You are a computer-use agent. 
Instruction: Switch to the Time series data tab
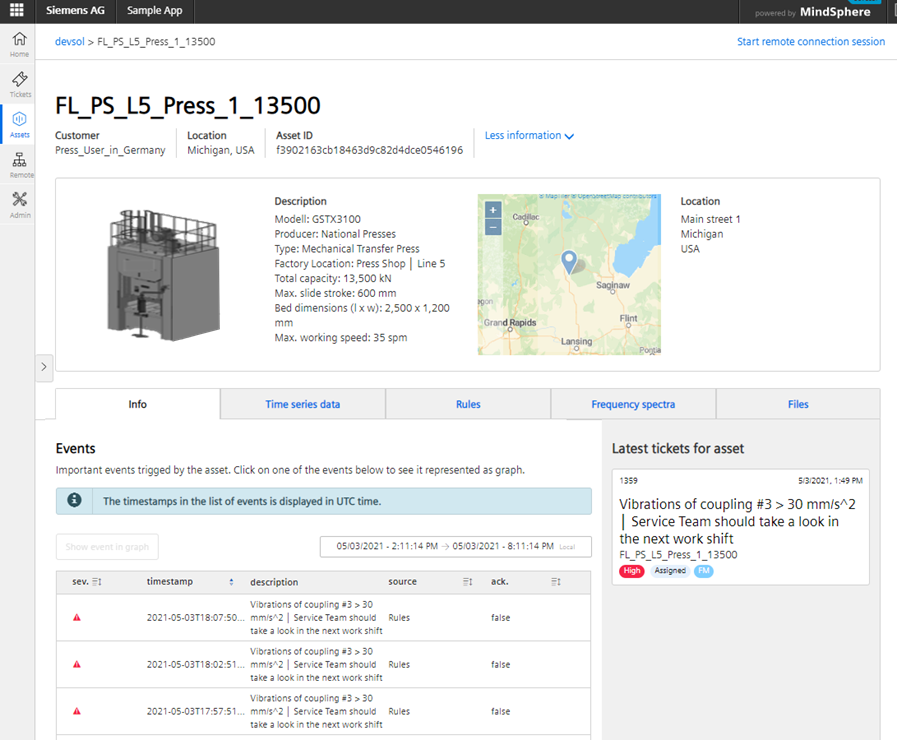point(302,404)
